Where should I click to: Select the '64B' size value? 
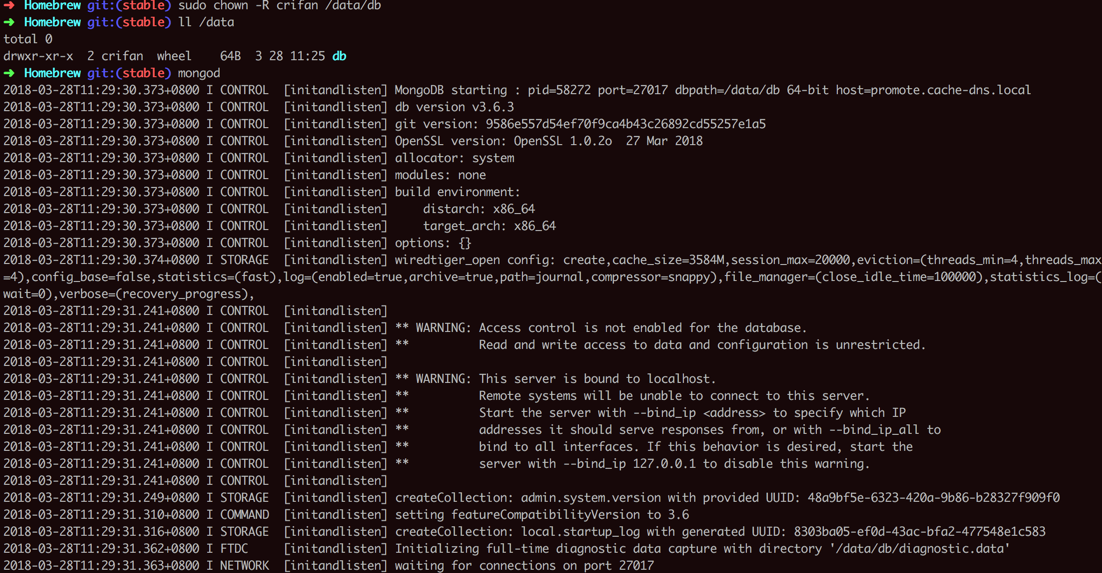[231, 56]
